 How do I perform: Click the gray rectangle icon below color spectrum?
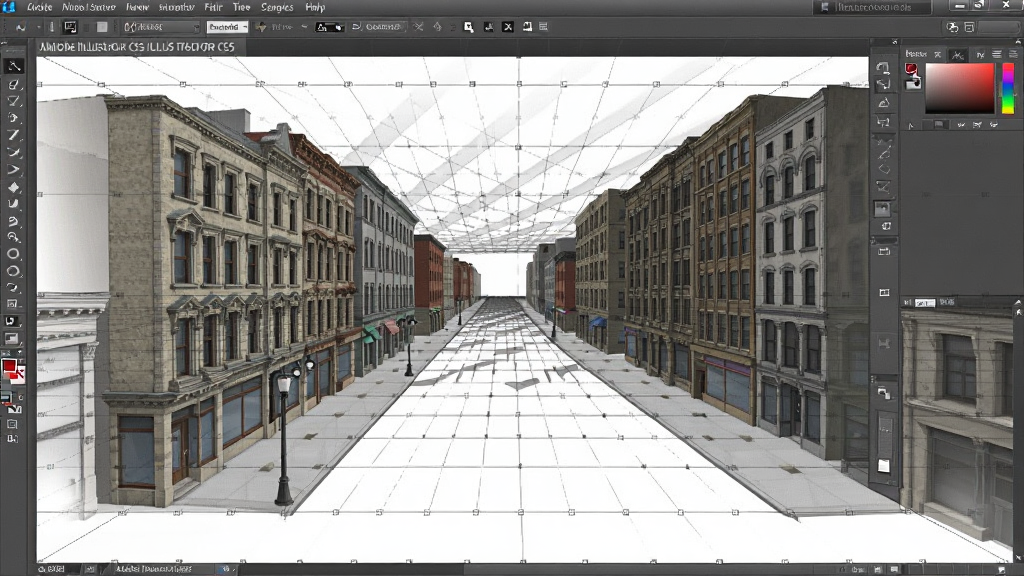[x=938, y=124]
